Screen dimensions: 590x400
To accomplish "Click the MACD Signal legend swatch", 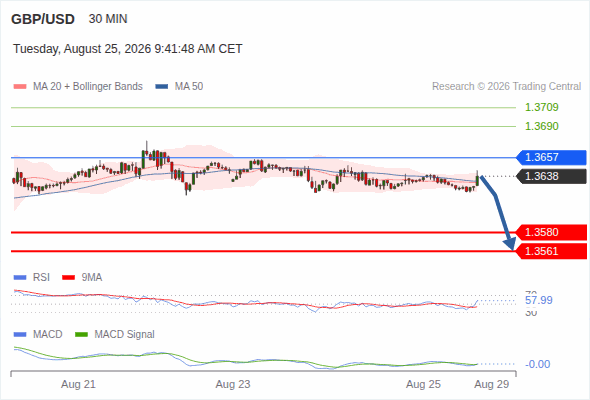I will tap(81, 335).
